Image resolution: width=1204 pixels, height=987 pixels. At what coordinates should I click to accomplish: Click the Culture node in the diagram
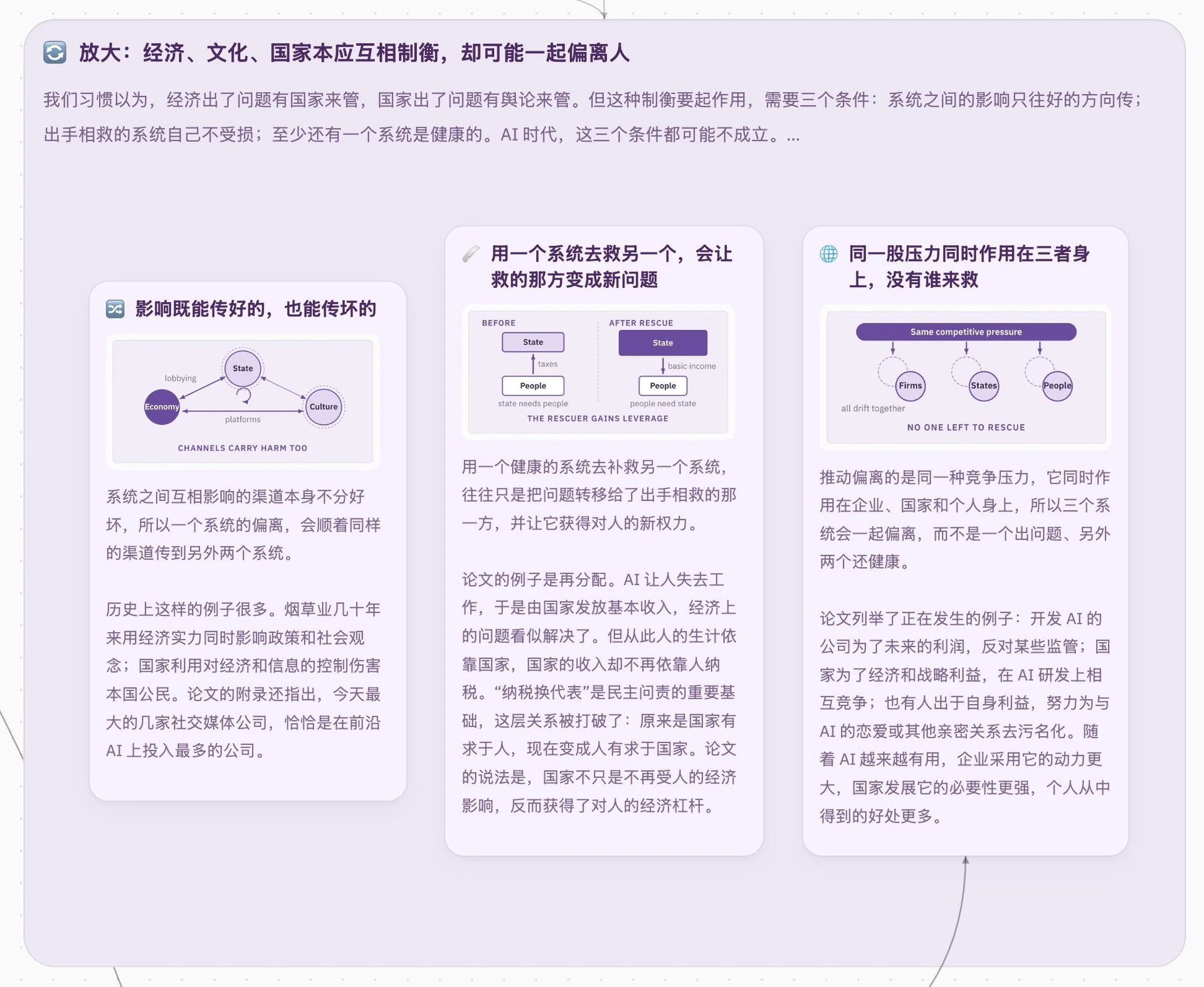(324, 406)
